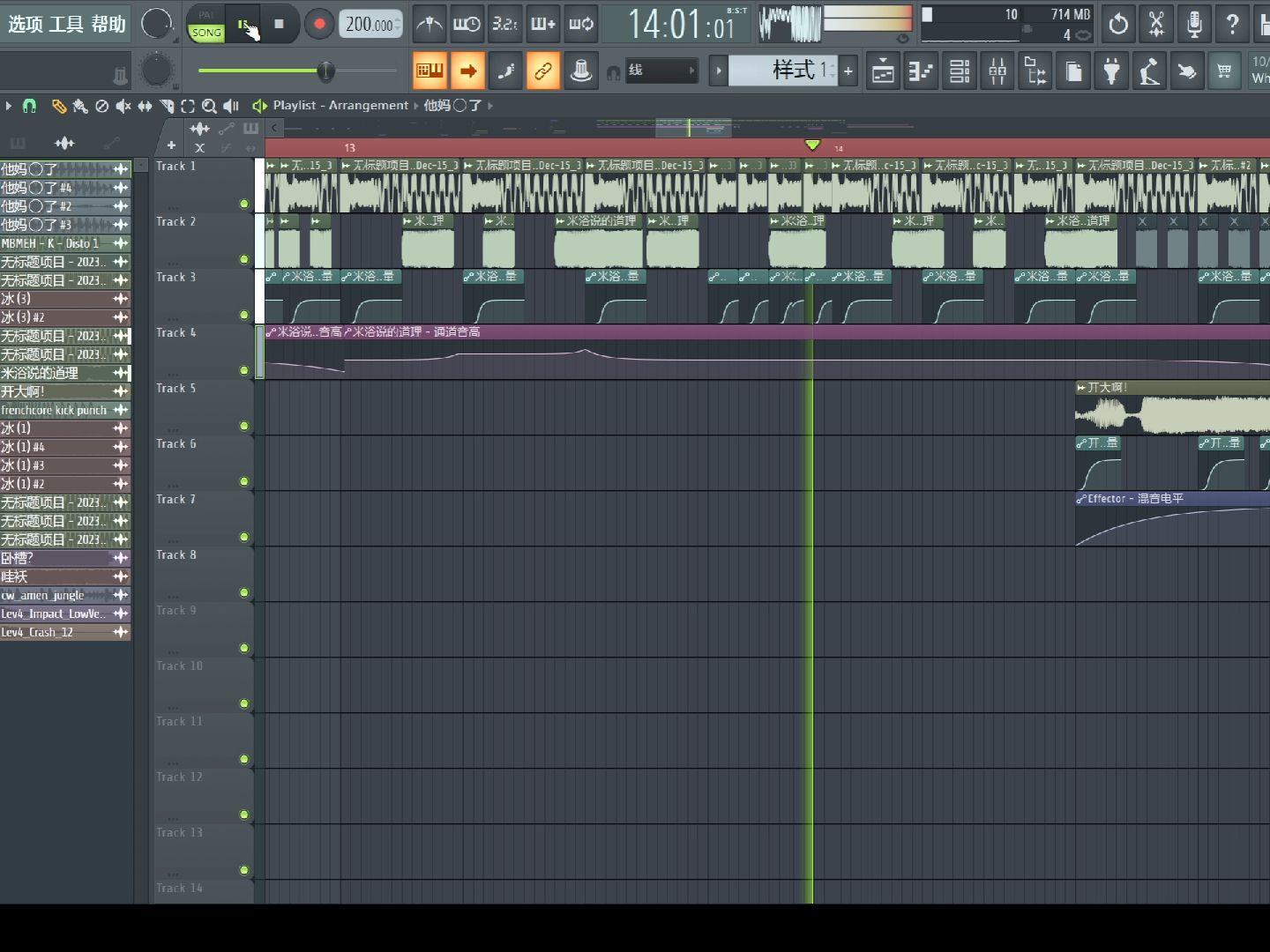Screen dimensions: 1270x952
Task: Toggle mute LED on Track 4
Action: [x=244, y=370]
